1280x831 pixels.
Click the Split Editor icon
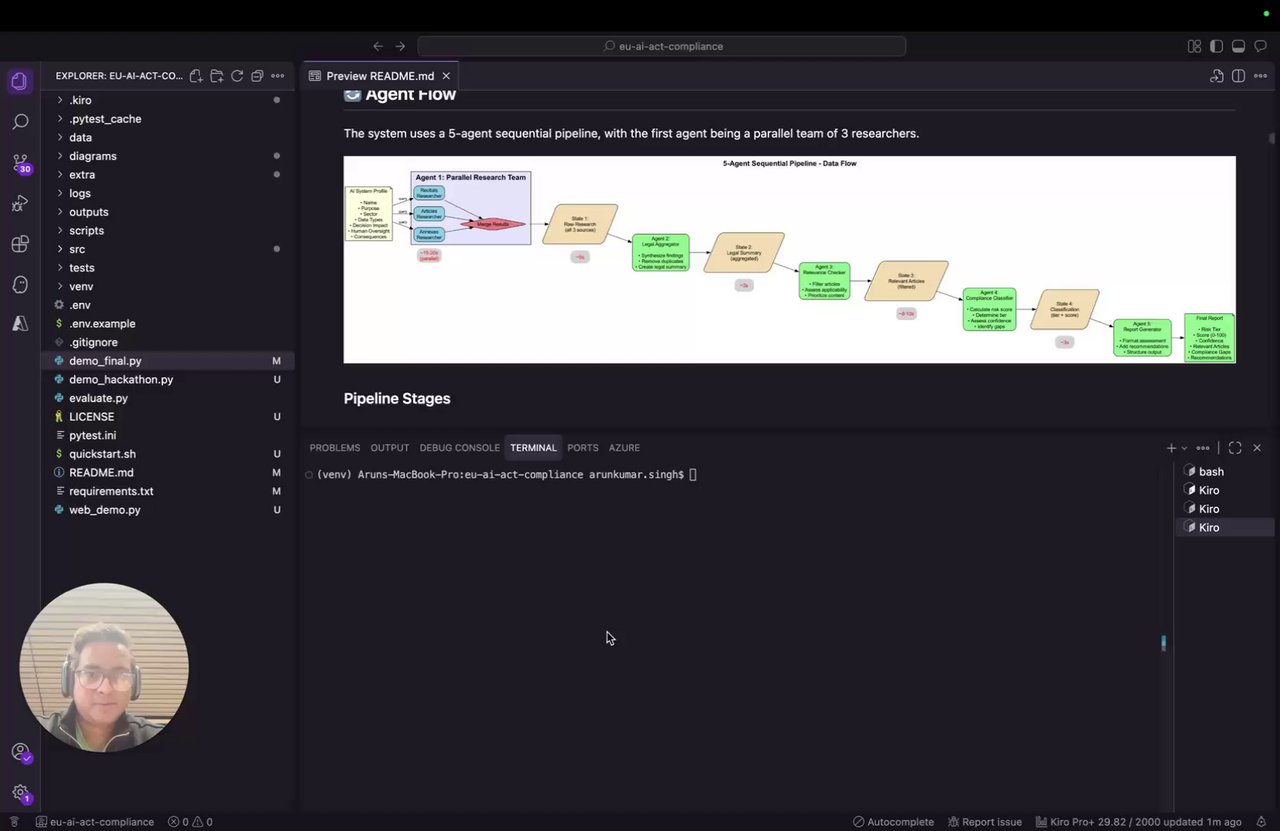coord(1238,76)
